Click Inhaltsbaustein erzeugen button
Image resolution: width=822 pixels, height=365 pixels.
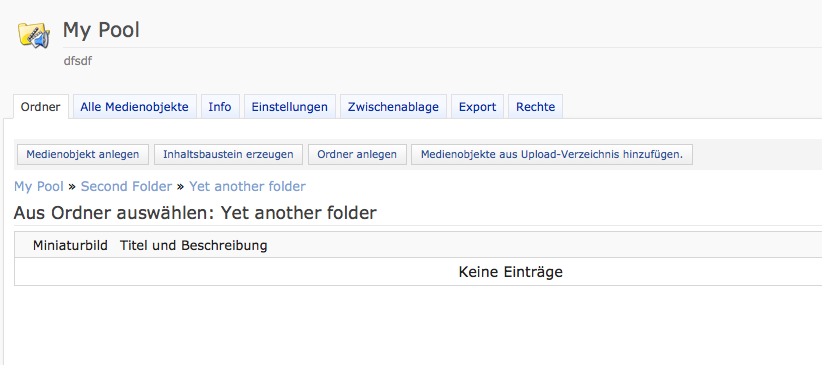[x=228, y=155]
